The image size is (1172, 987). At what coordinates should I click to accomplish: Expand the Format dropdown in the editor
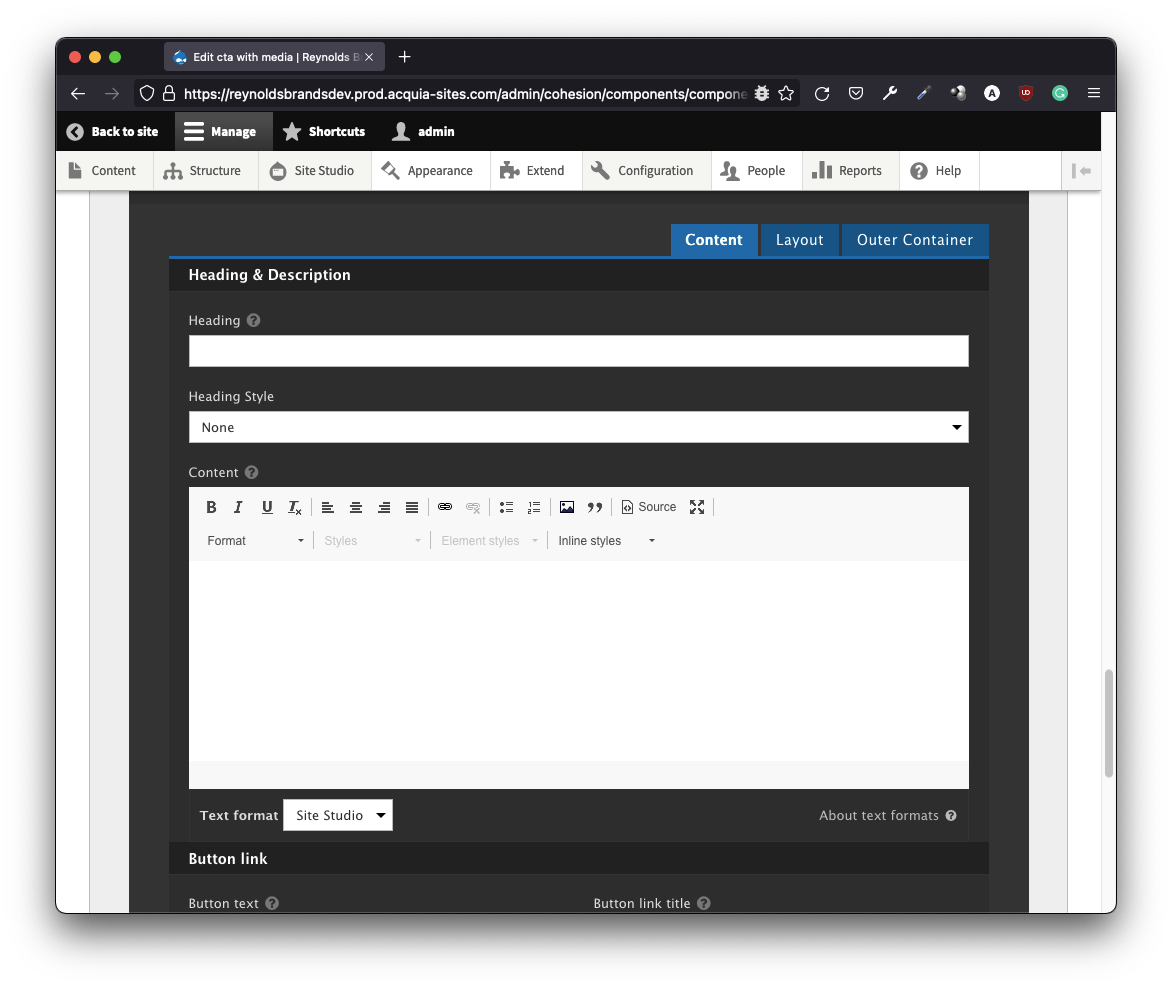[255, 541]
